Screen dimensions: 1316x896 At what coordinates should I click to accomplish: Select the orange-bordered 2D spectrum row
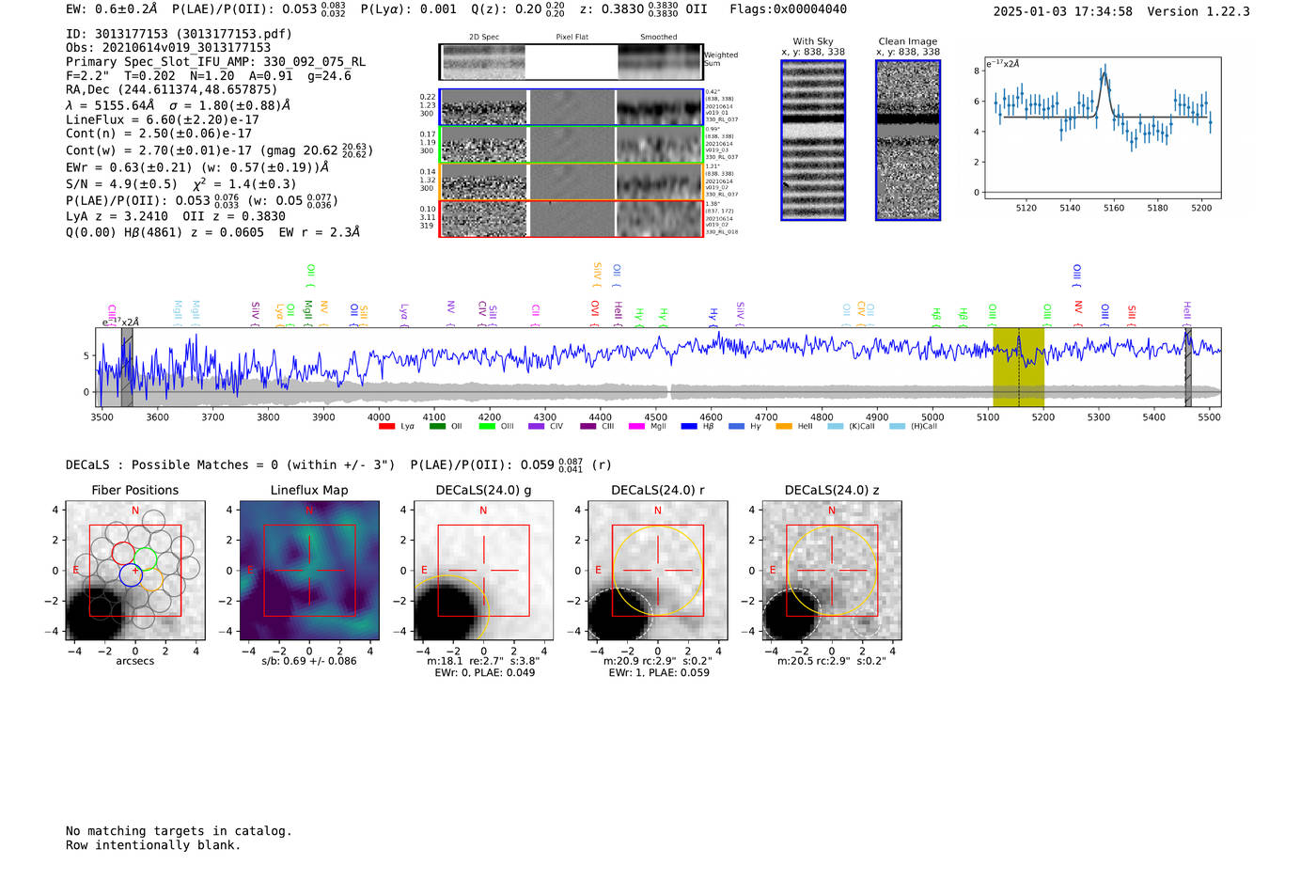(572, 181)
